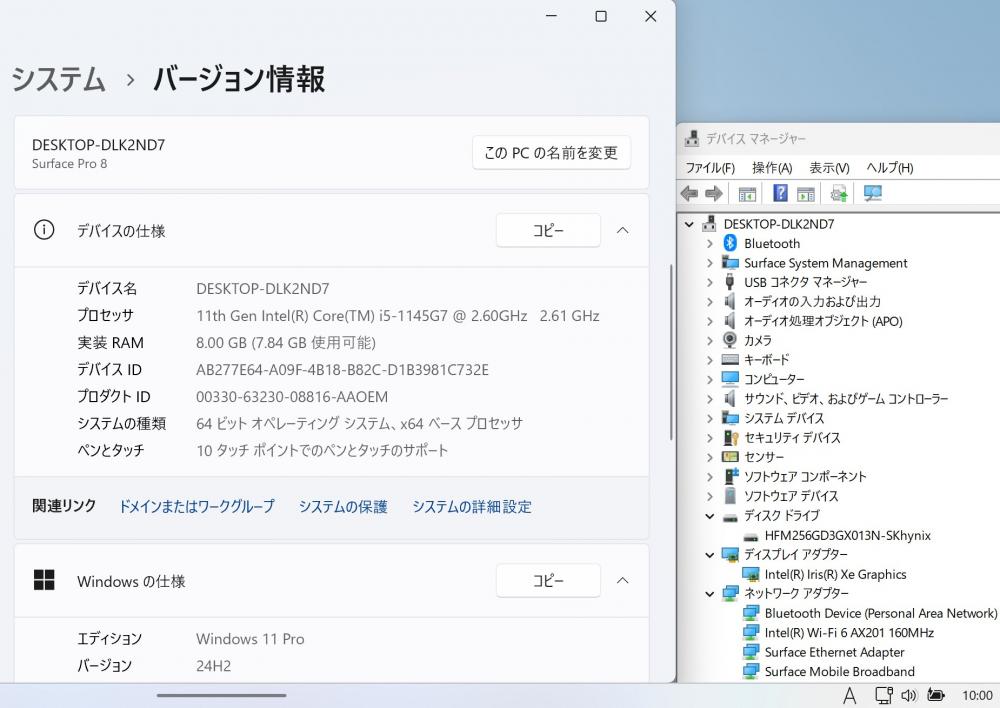This screenshot has height=708, width=1000.
Task: Click the update driver toolbar icon in Device Manager
Action: 839,193
